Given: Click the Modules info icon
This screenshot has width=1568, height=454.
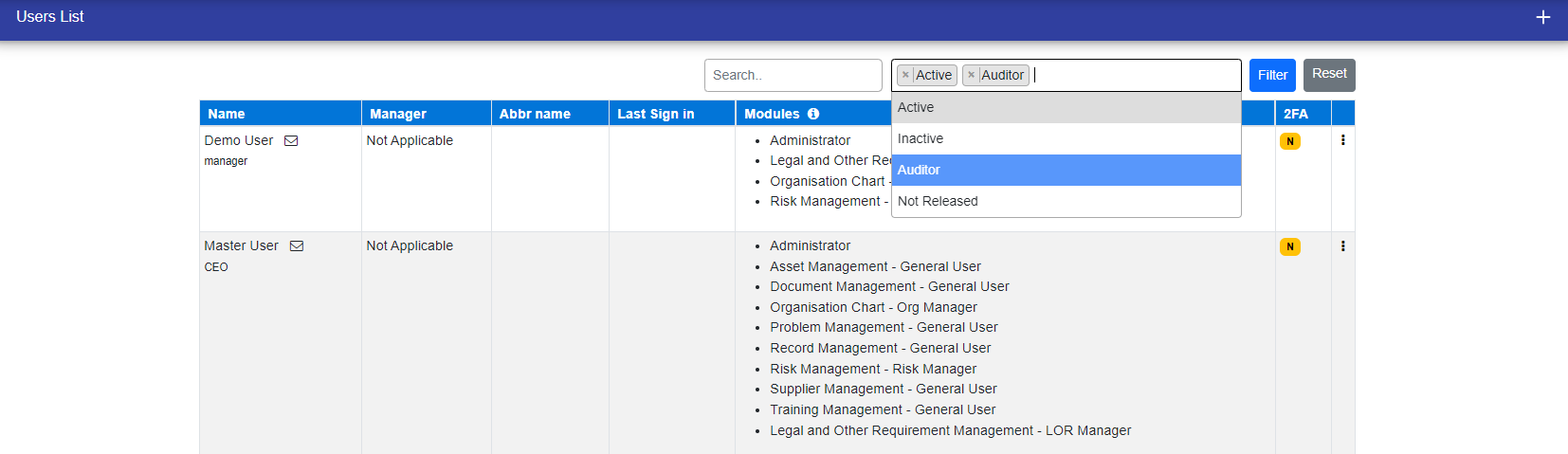Looking at the screenshot, I should click(x=813, y=114).
